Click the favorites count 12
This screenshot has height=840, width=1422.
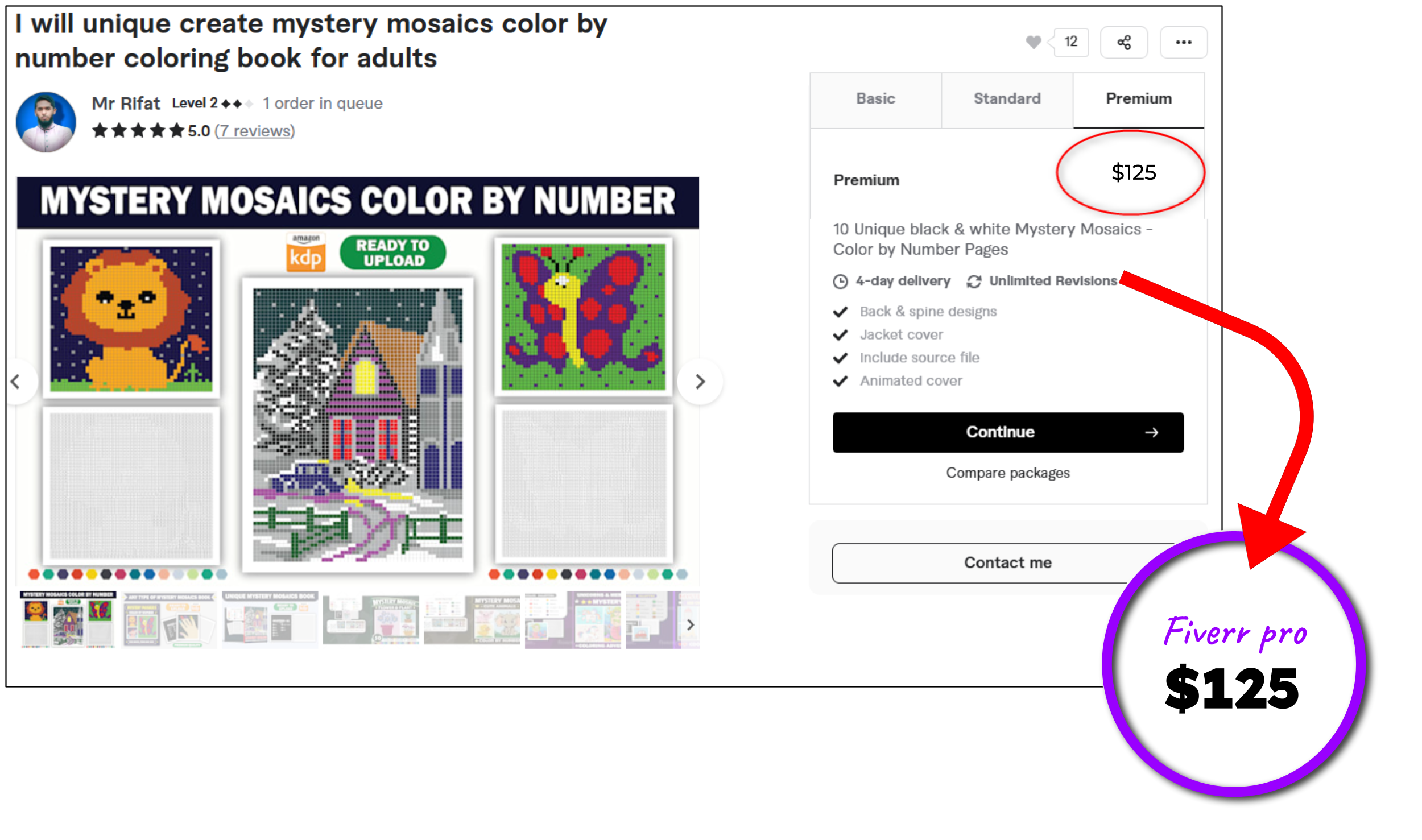tap(1070, 42)
